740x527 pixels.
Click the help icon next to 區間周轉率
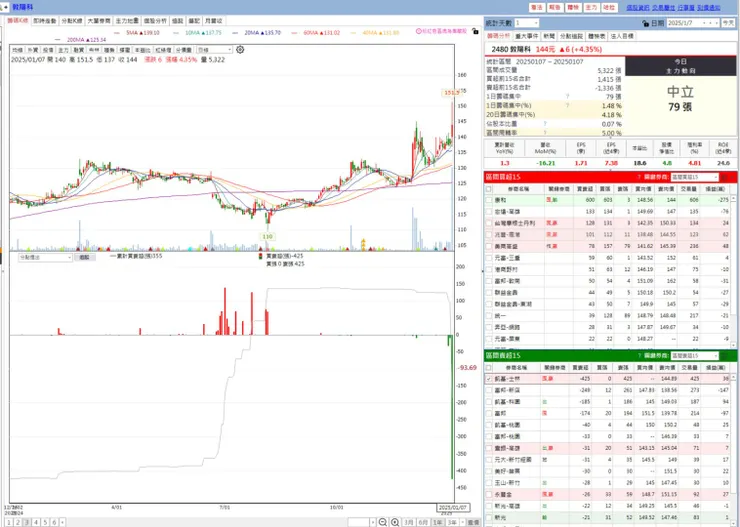click(x=545, y=133)
